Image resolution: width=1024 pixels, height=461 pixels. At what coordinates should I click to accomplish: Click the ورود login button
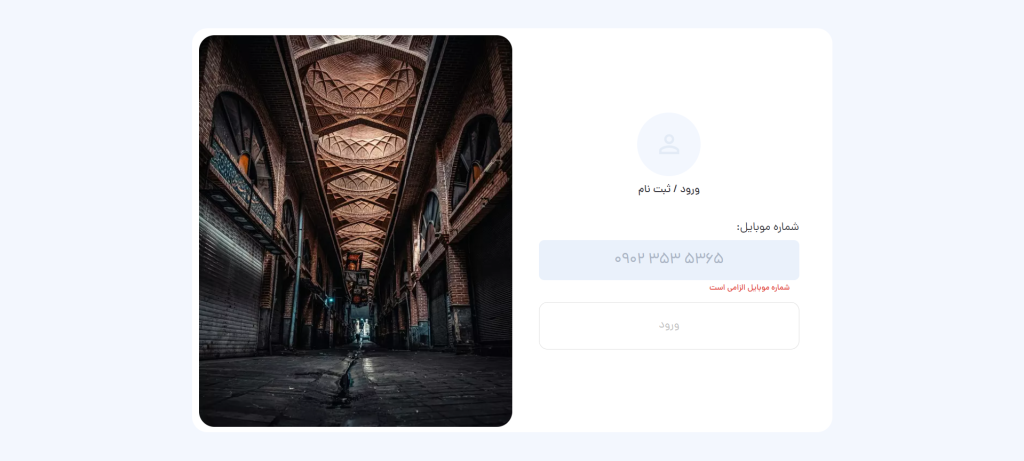tap(669, 325)
